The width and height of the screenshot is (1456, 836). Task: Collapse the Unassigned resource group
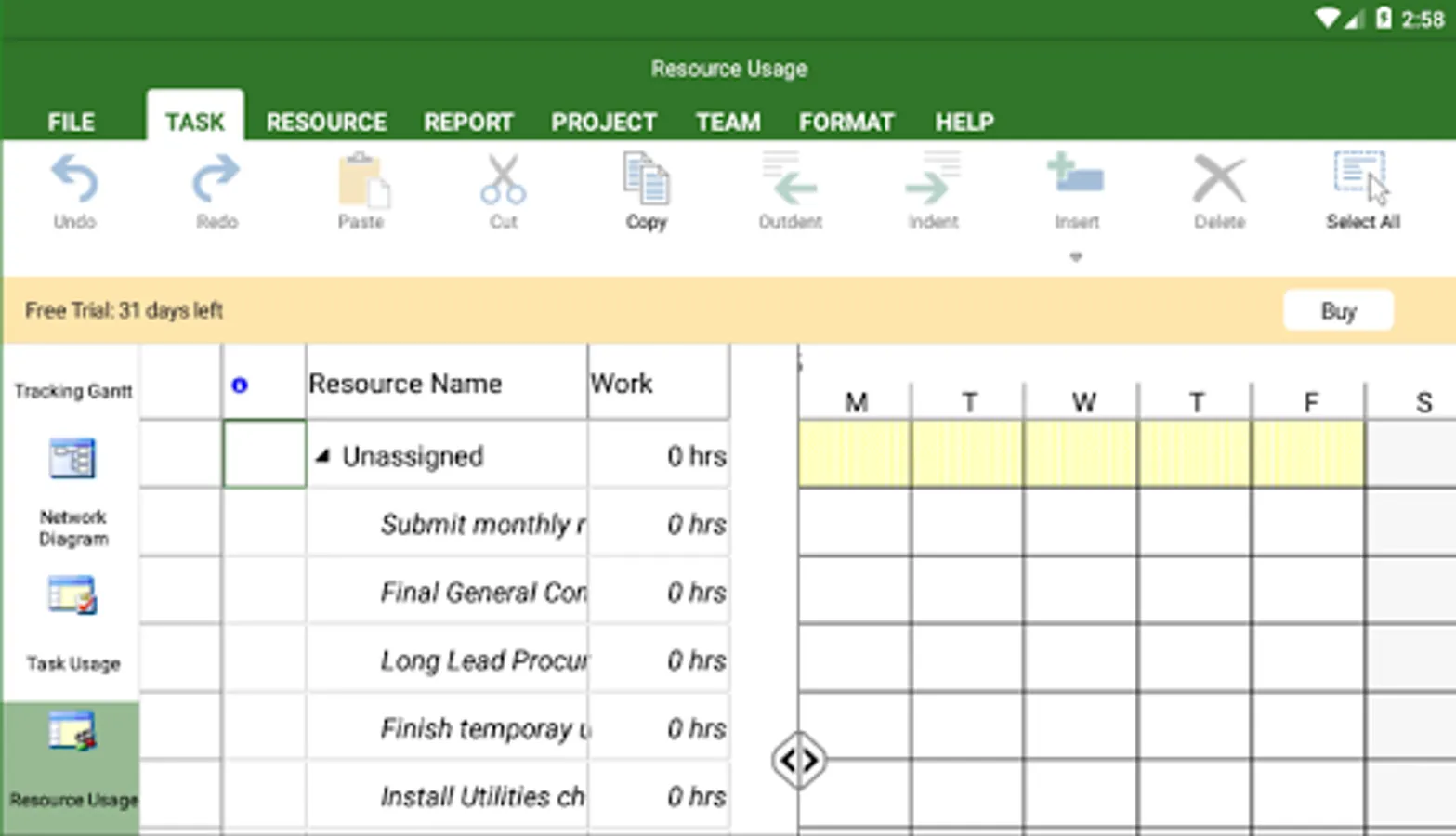pos(322,456)
